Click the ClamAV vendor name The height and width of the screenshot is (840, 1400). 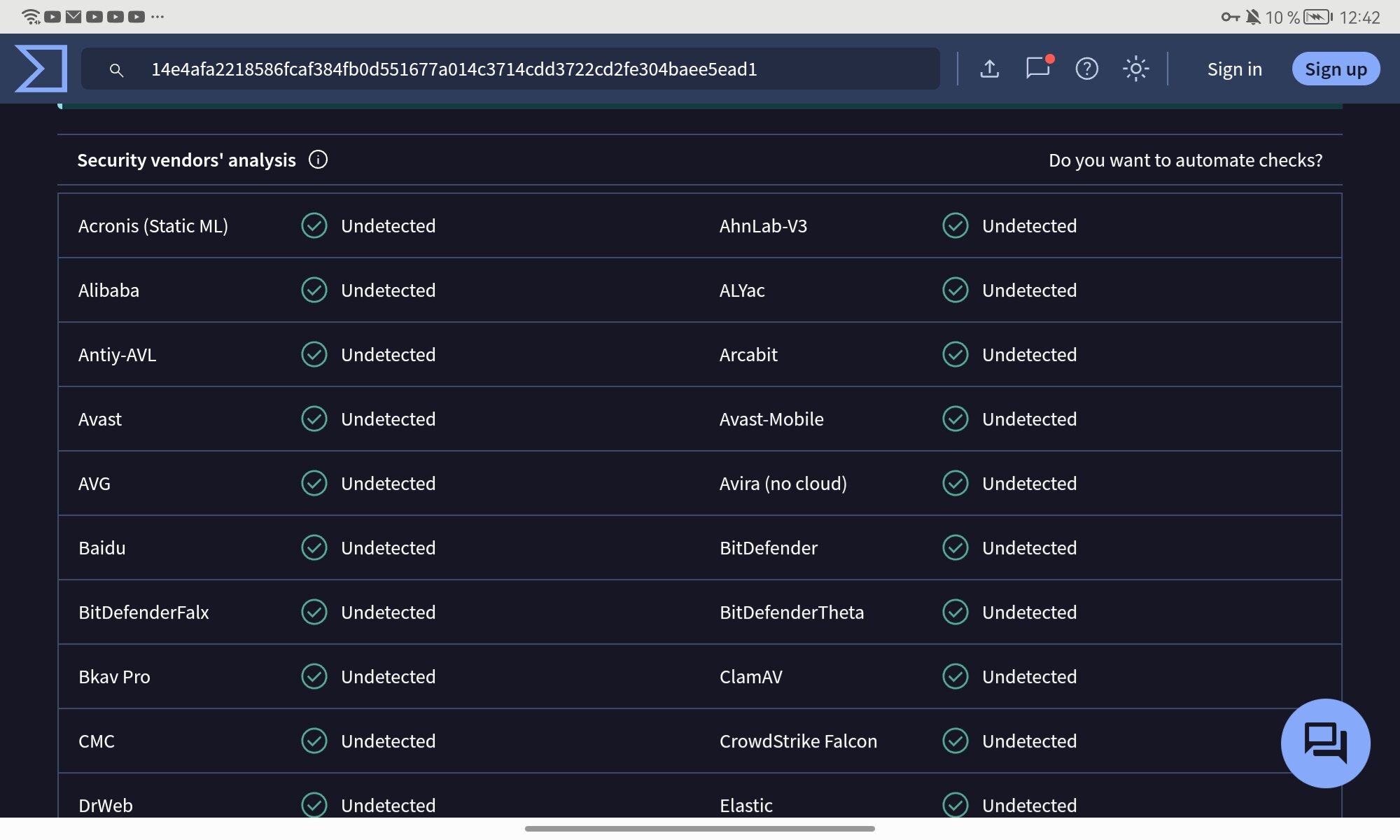(751, 677)
